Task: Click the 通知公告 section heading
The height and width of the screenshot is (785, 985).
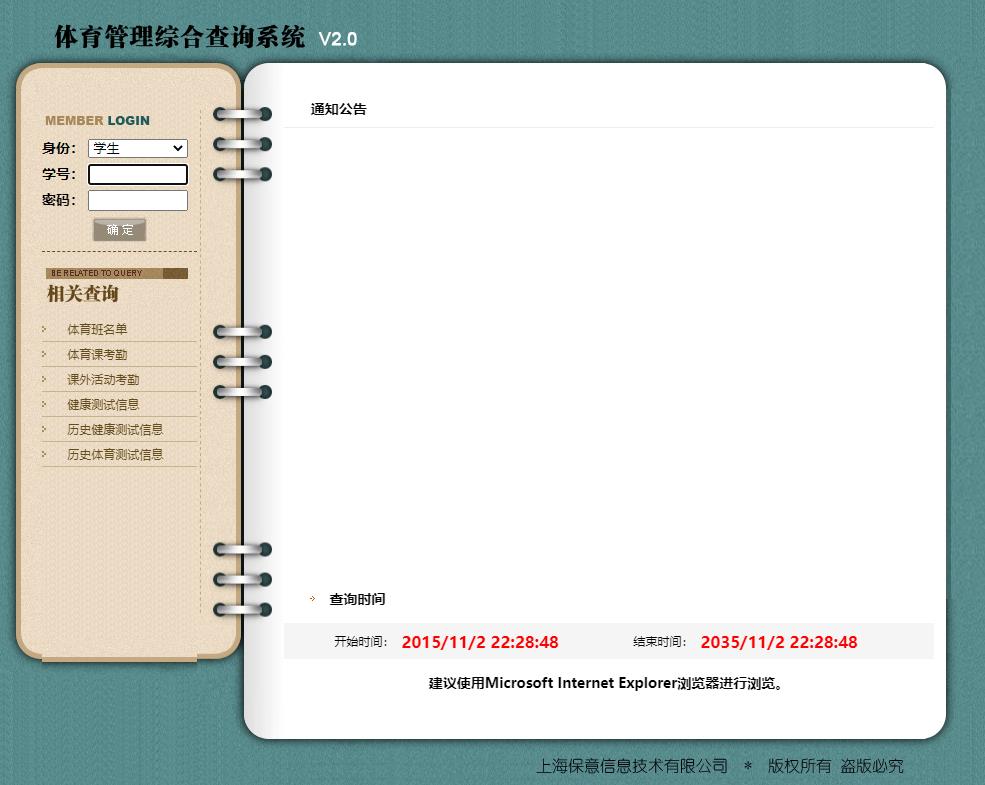Action: [x=338, y=109]
